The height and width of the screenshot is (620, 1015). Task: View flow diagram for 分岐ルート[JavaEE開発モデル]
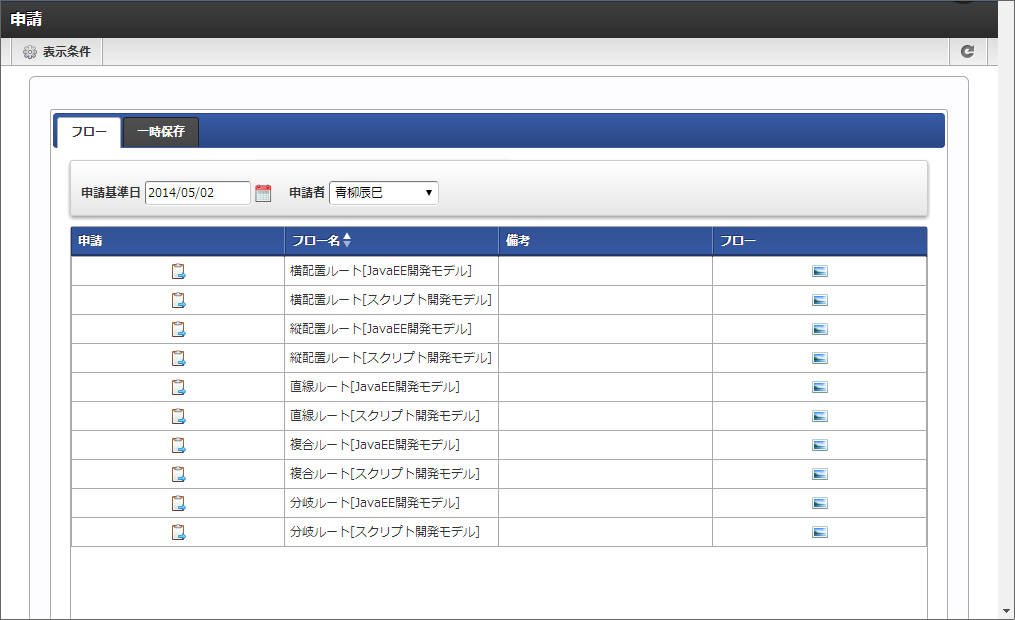(820, 503)
